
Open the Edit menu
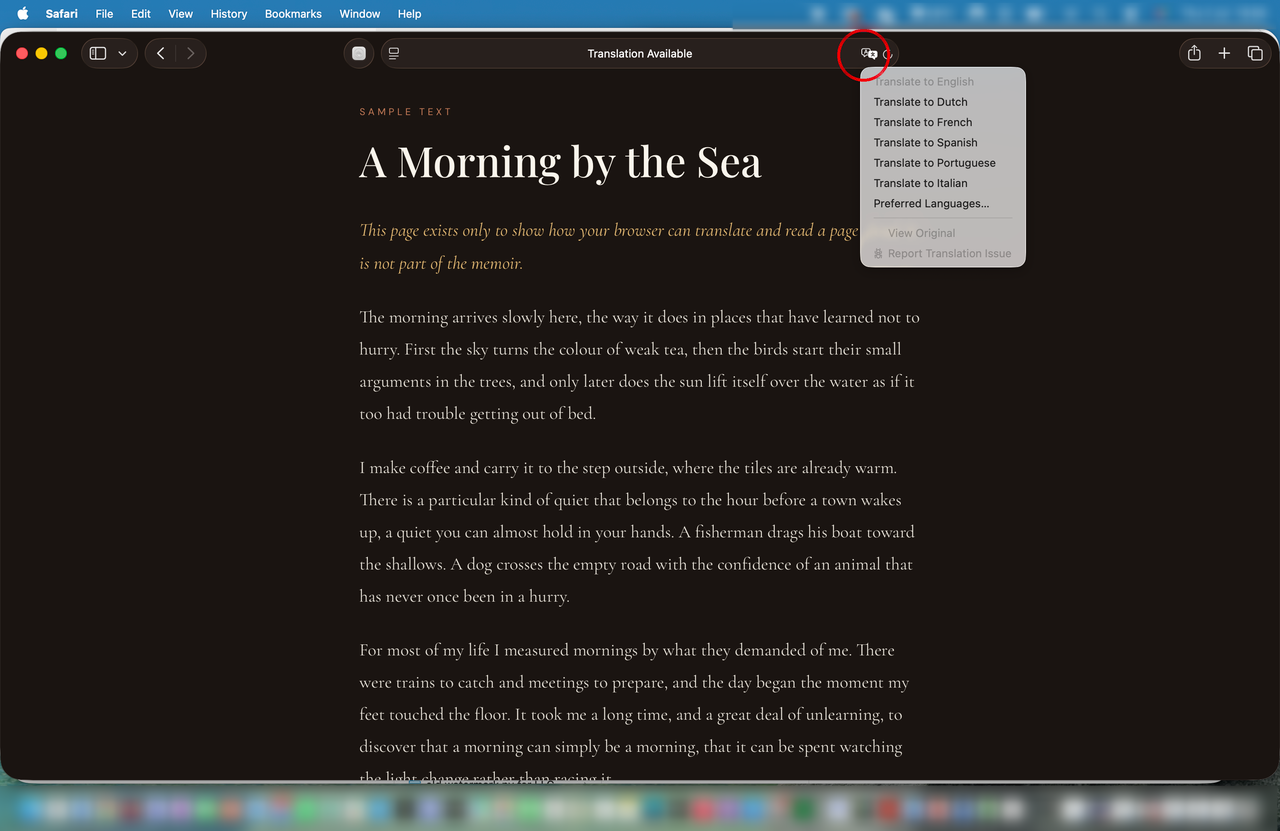click(141, 14)
